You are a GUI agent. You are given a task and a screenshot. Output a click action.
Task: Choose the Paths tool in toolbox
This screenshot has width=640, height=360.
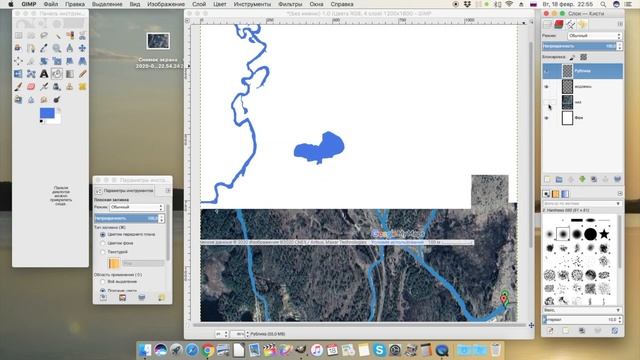(31, 48)
